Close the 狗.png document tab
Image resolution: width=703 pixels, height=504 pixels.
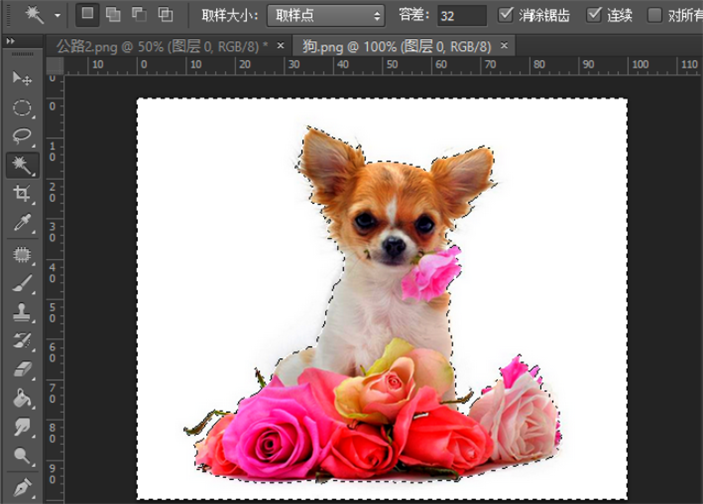[x=504, y=45]
